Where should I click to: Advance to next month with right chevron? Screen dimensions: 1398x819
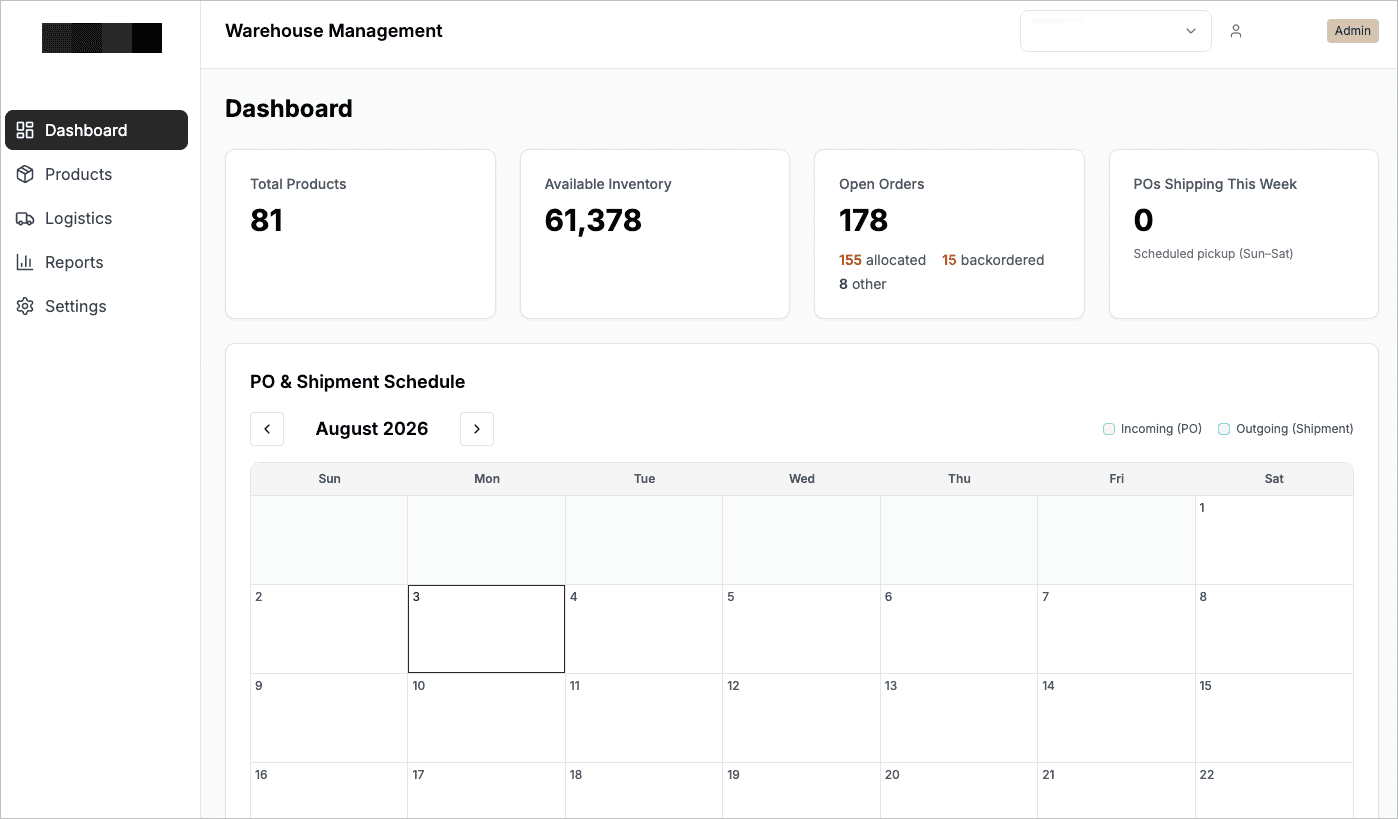477,429
